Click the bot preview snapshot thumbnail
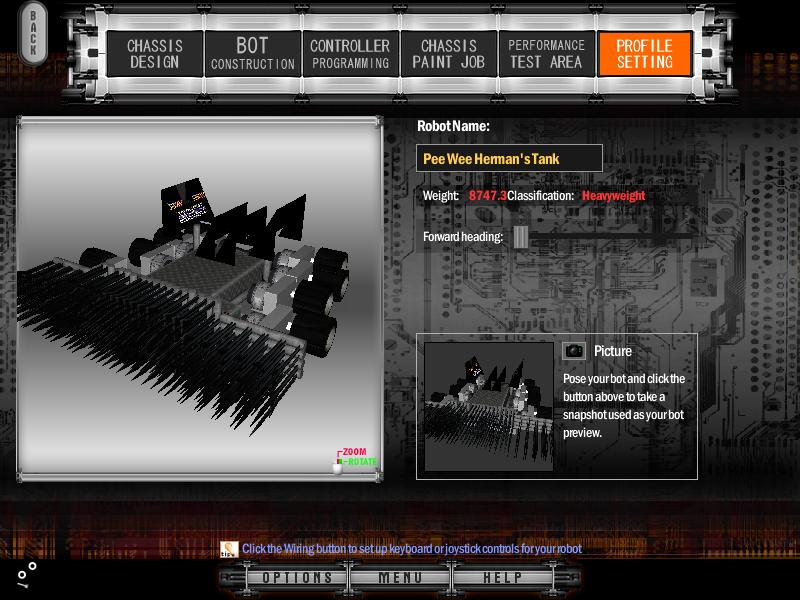The height and width of the screenshot is (600, 800). tap(489, 407)
